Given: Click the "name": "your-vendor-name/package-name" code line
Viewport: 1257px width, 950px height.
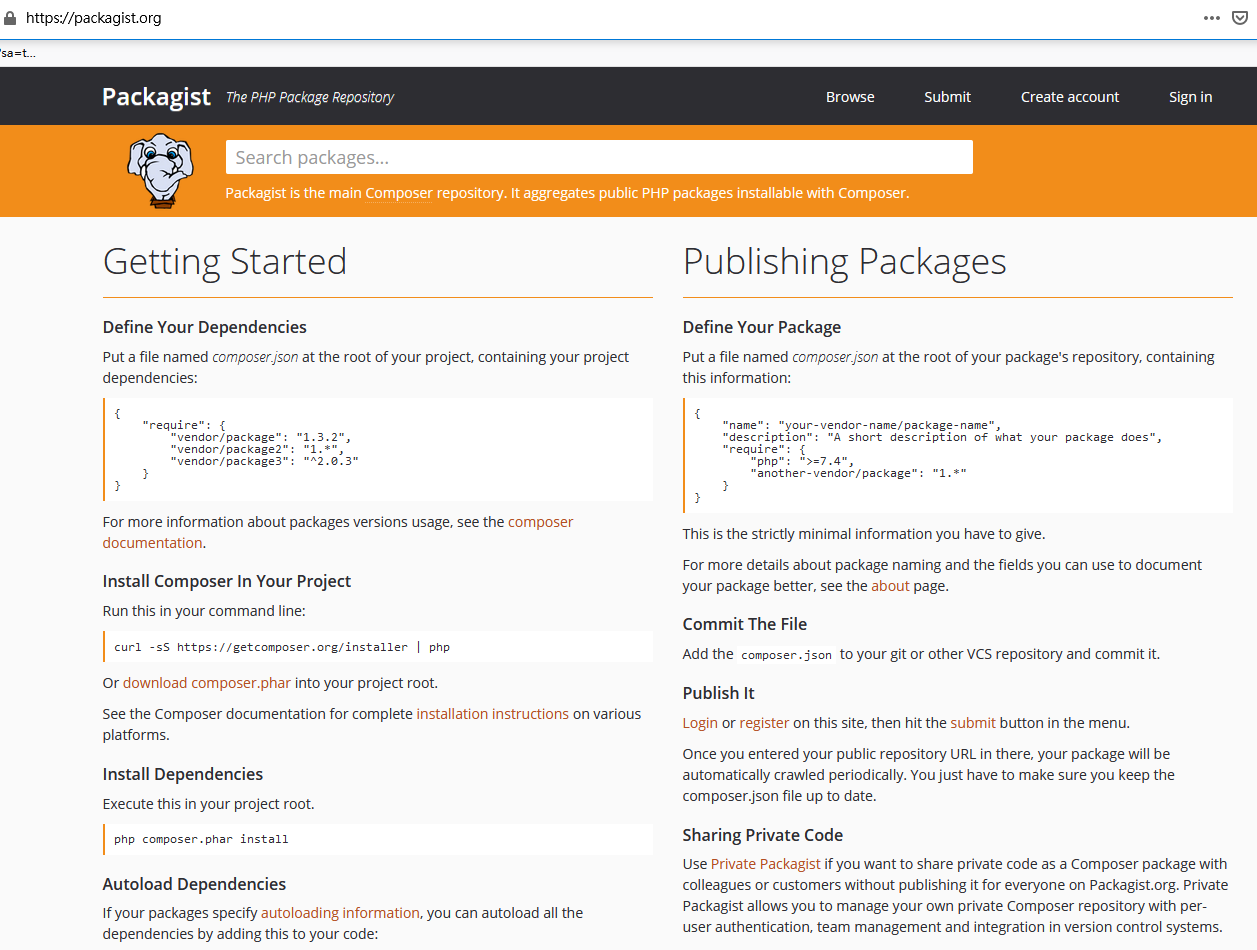Looking at the screenshot, I should [x=861, y=425].
